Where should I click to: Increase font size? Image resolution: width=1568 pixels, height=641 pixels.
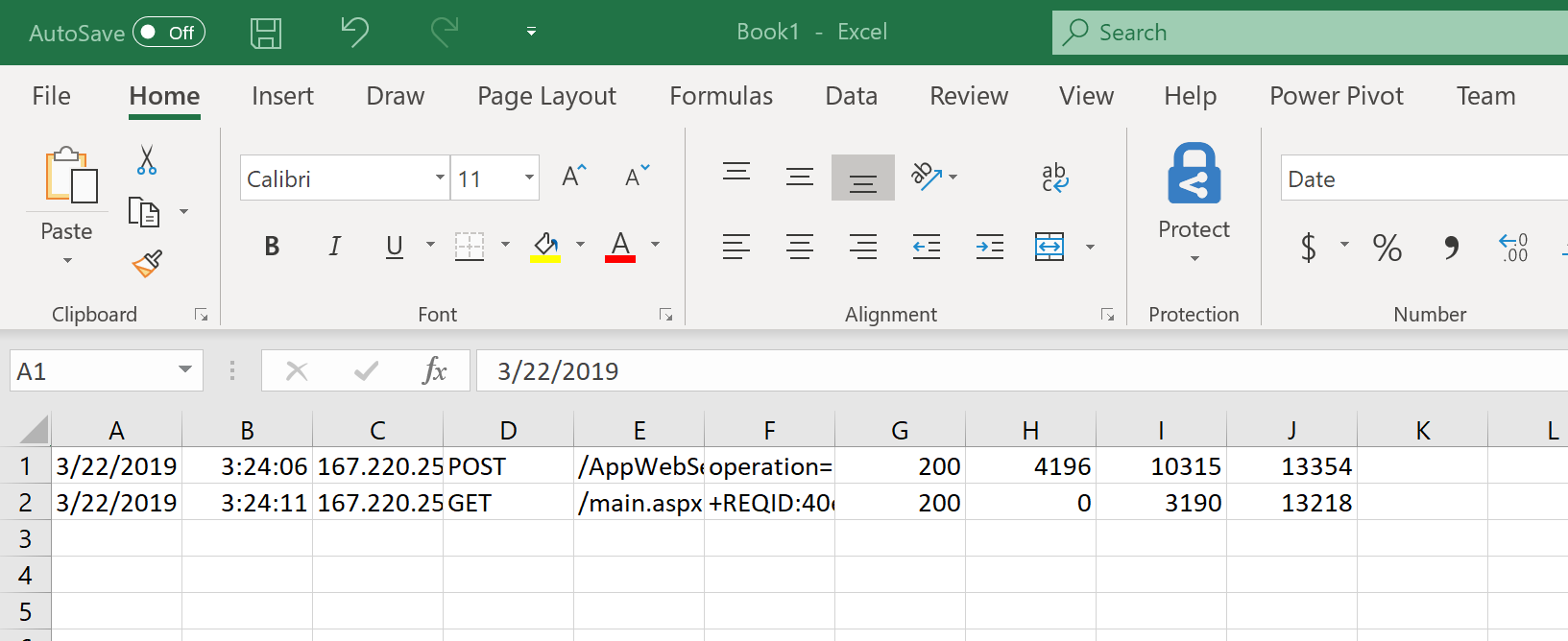tap(574, 177)
